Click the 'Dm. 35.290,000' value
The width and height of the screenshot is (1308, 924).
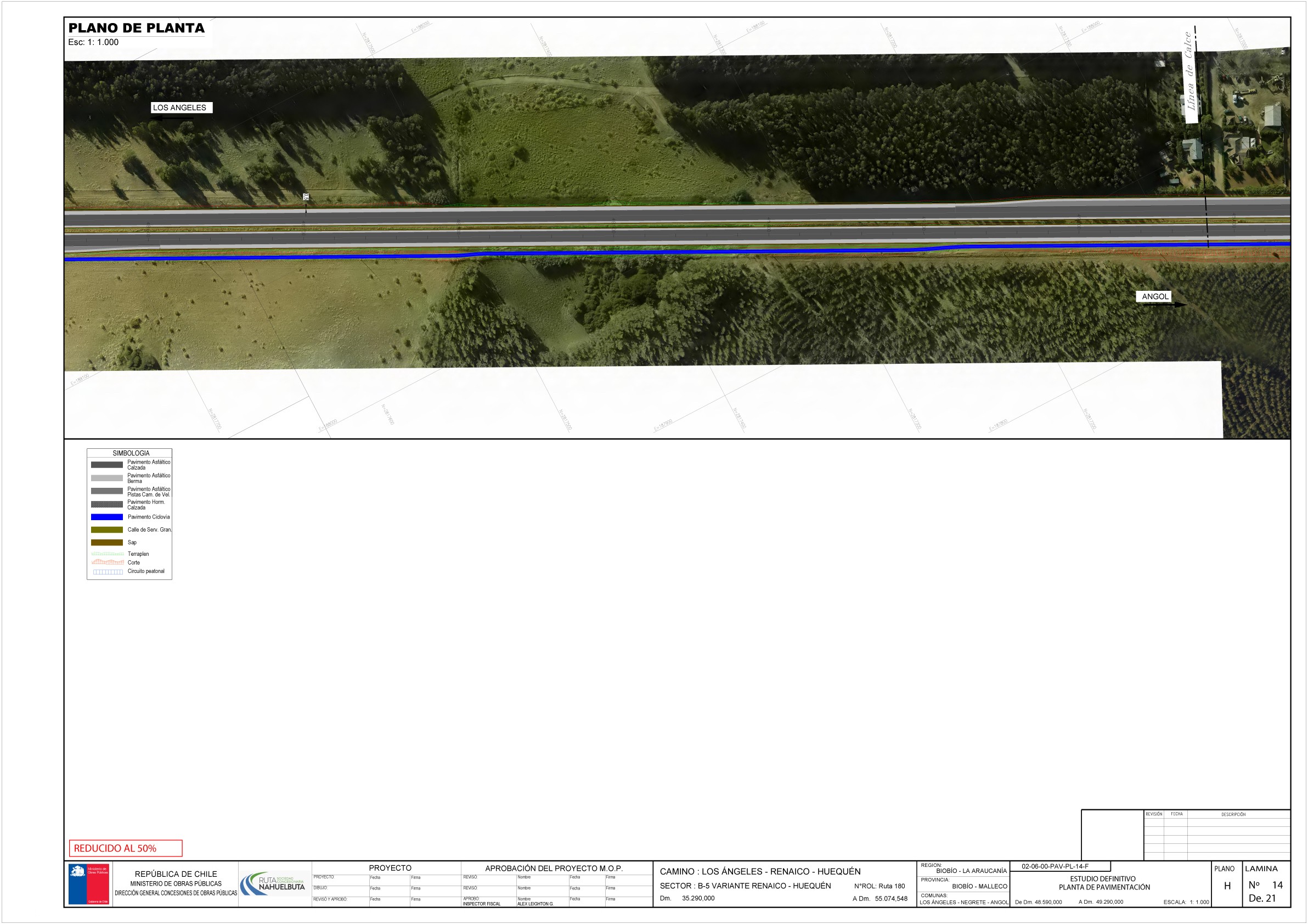687,898
